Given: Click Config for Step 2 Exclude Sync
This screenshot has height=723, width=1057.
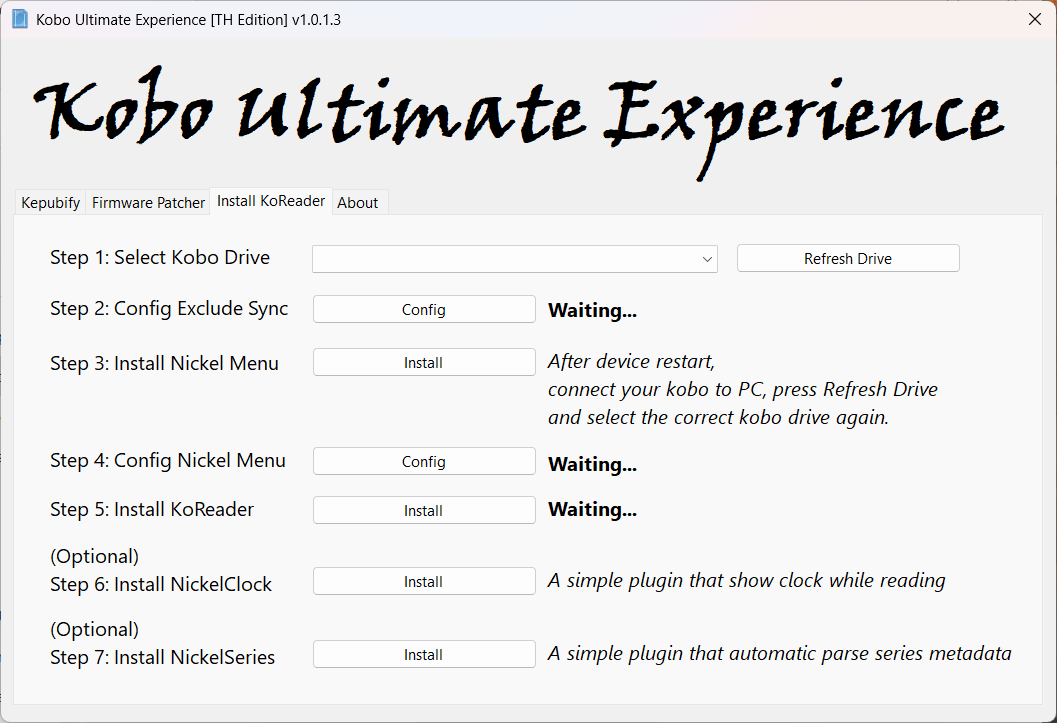Looking at the screenshot, I should 424,309.
